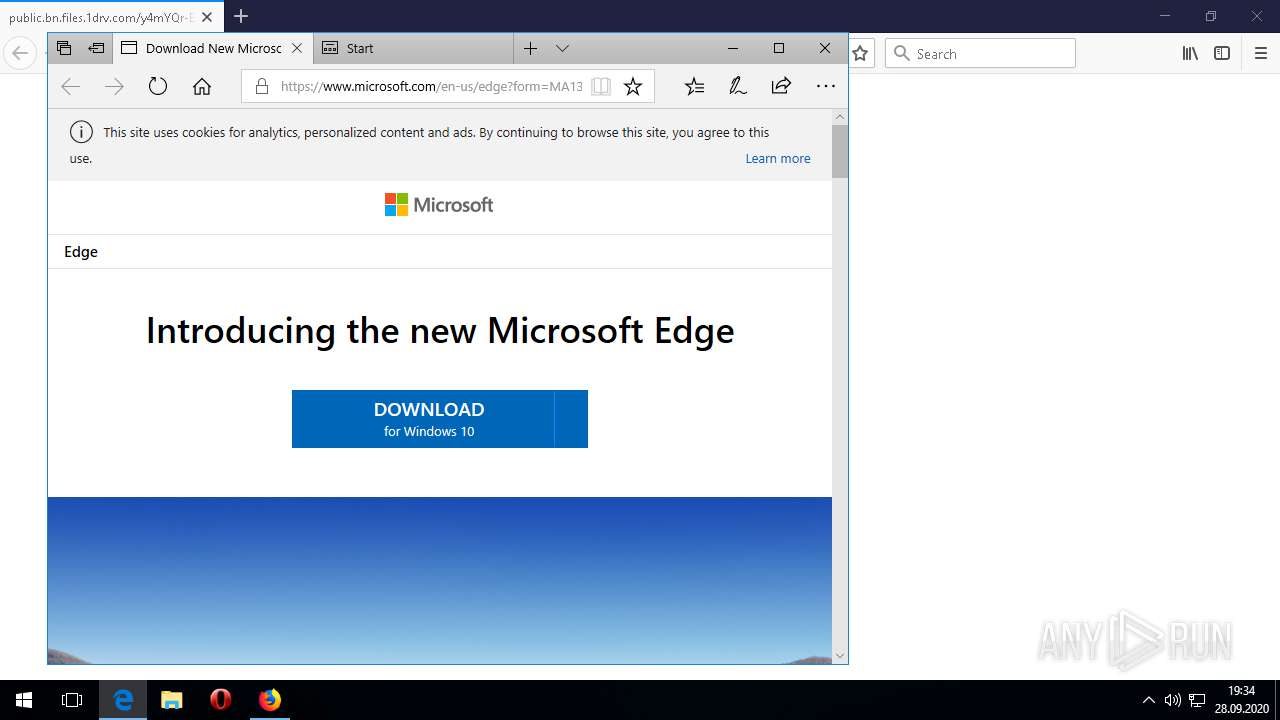Click the Learn more cookies link

(778, 158)
